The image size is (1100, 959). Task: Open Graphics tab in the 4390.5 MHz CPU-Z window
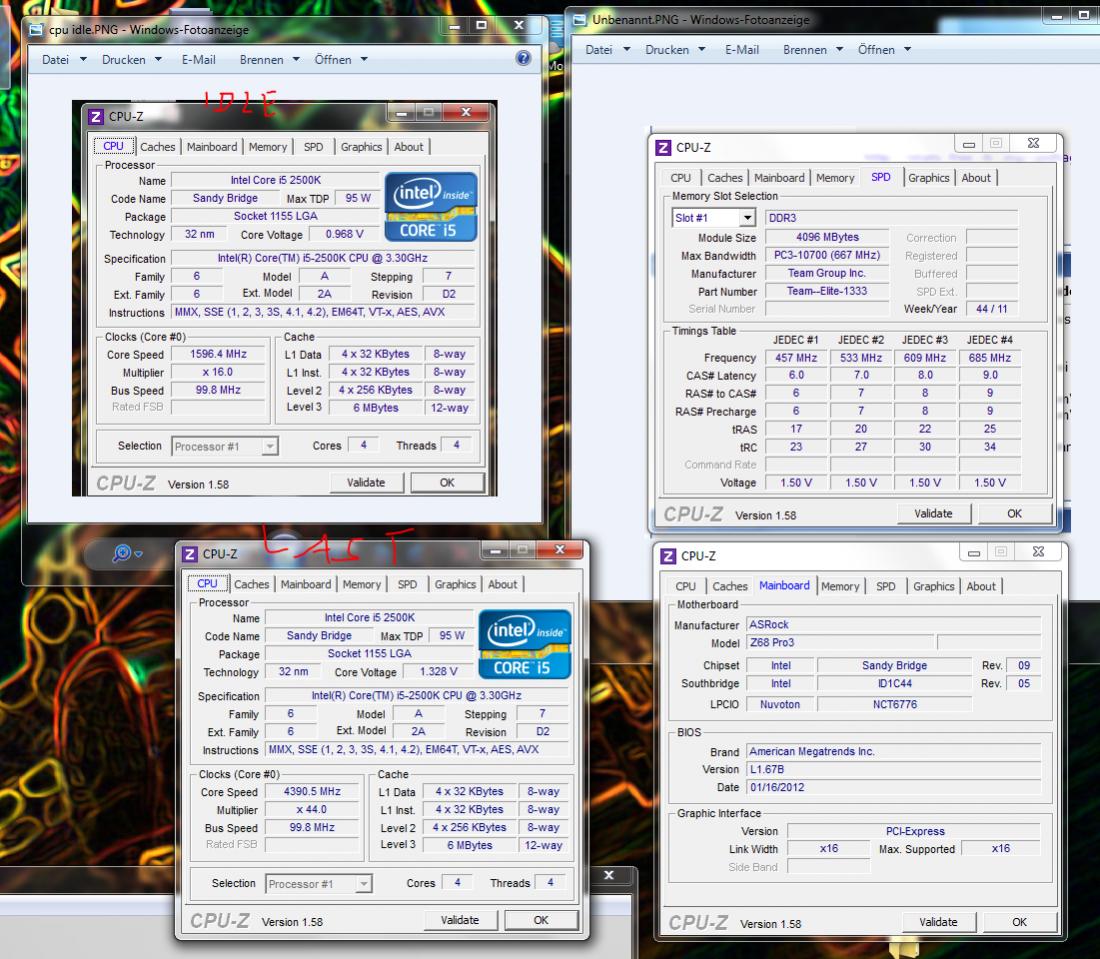pyautogui.click(x=455, y=584)
